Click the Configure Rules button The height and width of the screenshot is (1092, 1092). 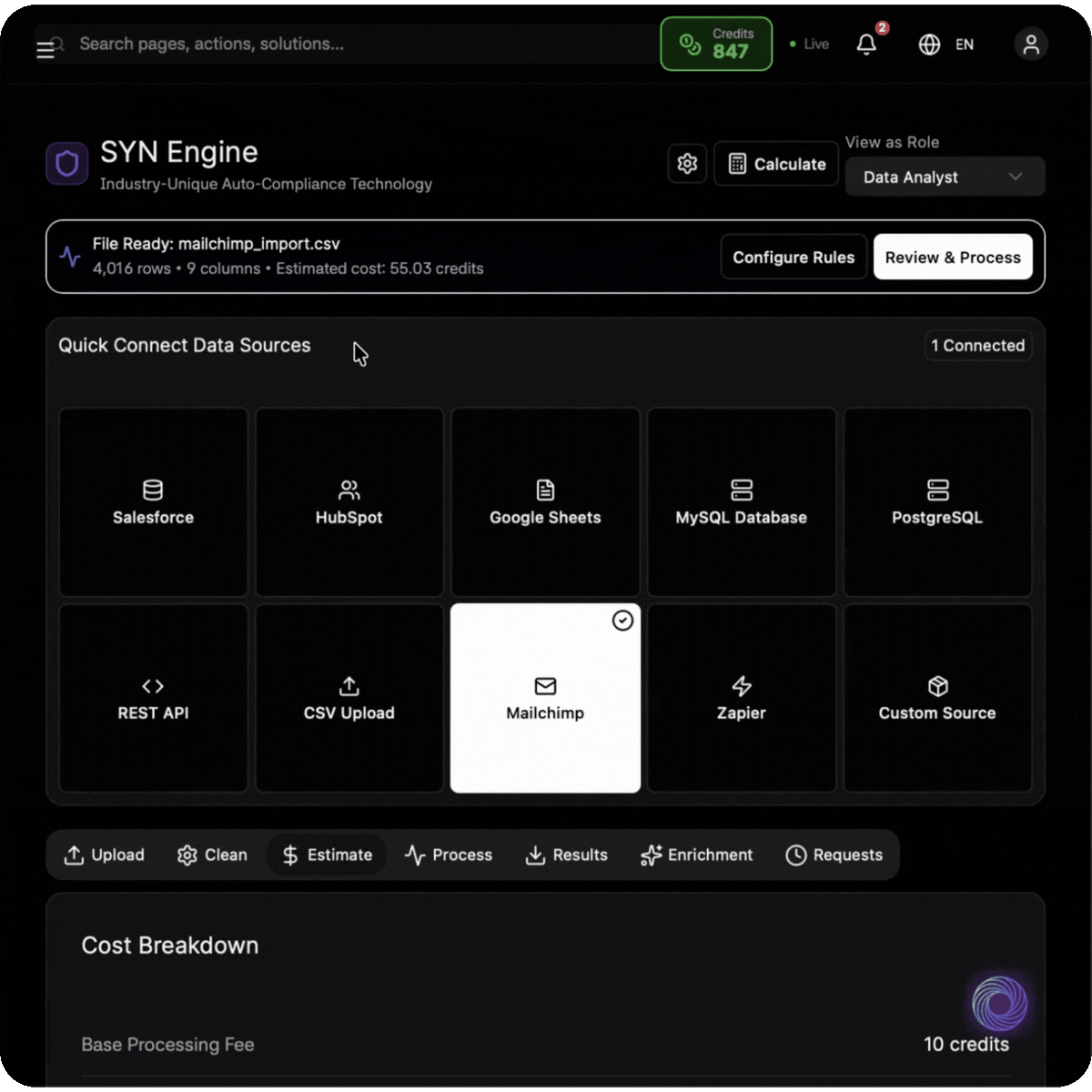(794, 258)
